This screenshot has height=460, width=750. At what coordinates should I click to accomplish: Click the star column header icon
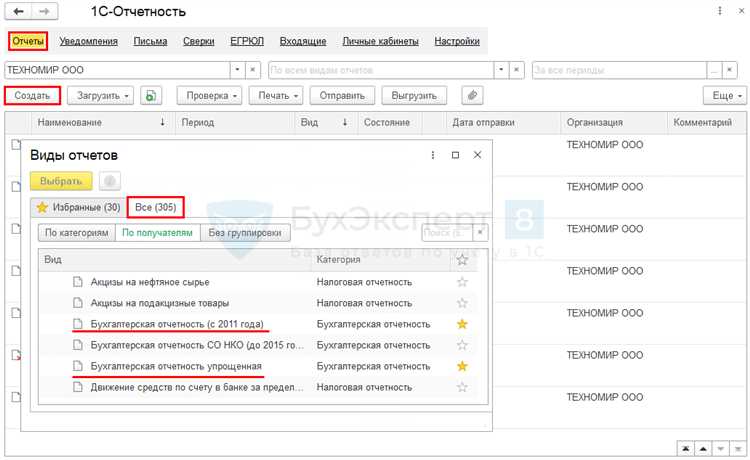462,260
